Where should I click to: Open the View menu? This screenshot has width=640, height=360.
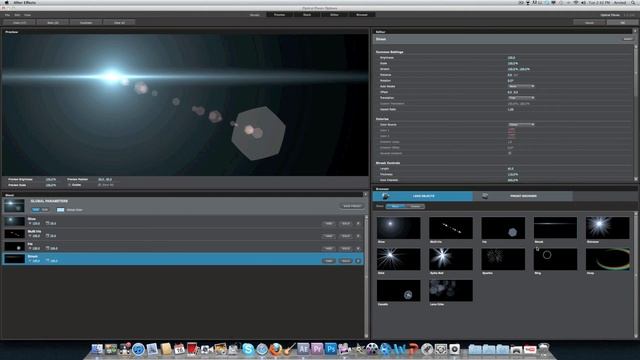27,15
